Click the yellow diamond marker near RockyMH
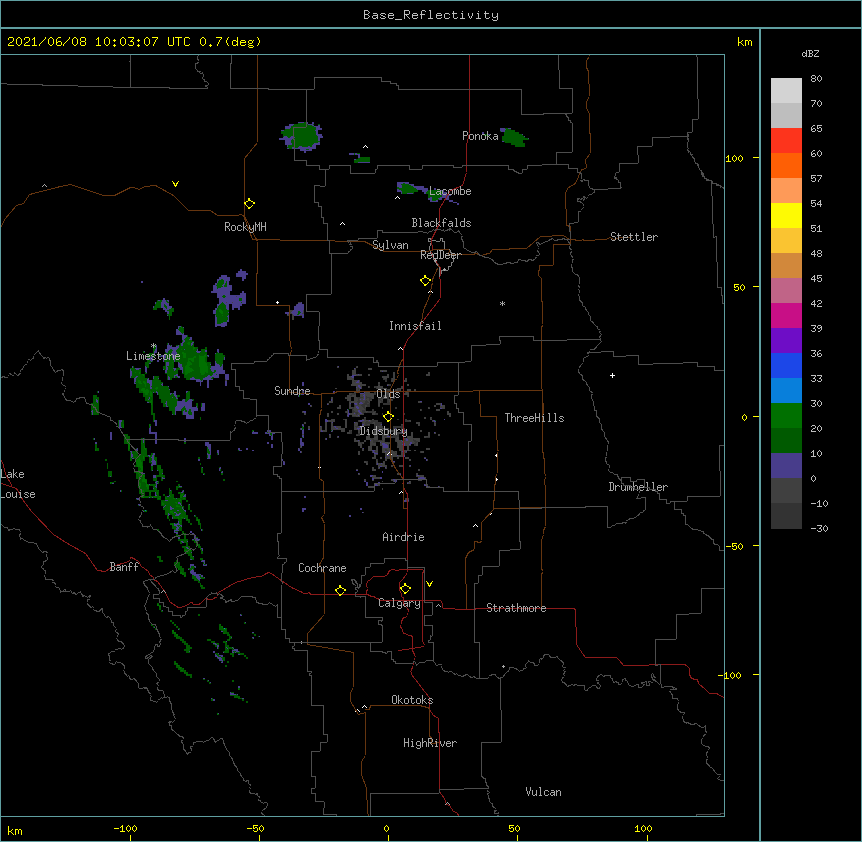The width and height of the screenshot is (862, 842). coord(249,204)
